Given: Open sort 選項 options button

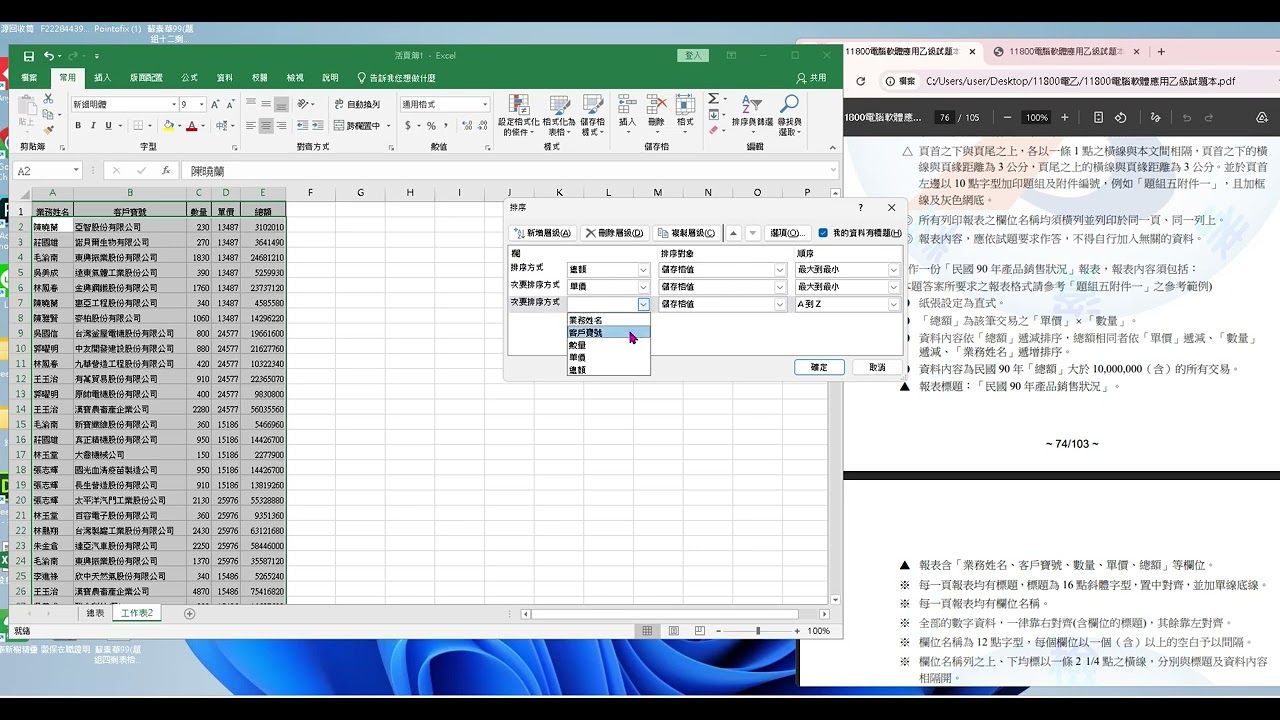Looking at the screenshot, I should tap(787, 233).
